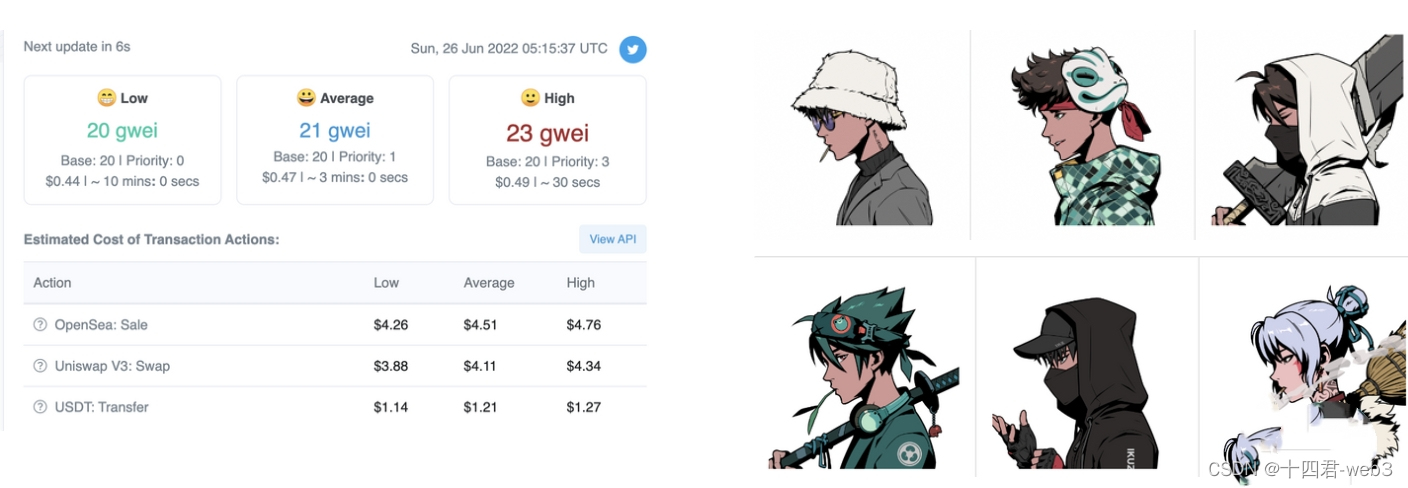Click the OpenSea: Sale row label
This screenshot has height=488, width=1408.
tap(101, 325)
